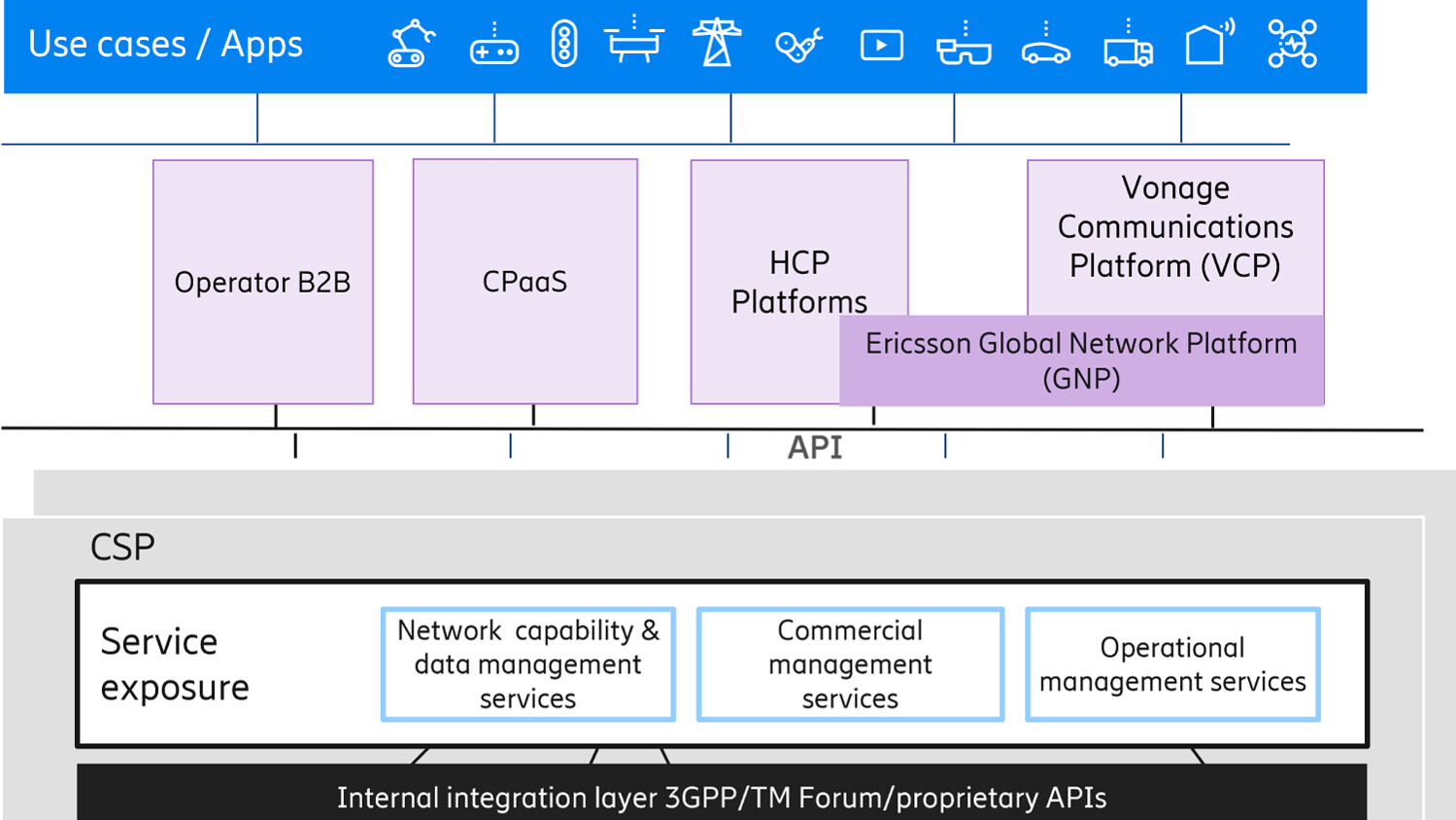
Task: Select the robotic joint arm icon
Action: coord(798,44)
